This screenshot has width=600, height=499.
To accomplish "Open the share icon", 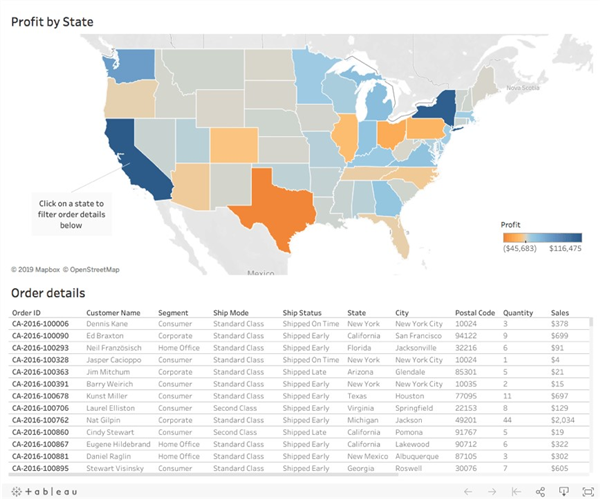I will click(x=540, y=492).
